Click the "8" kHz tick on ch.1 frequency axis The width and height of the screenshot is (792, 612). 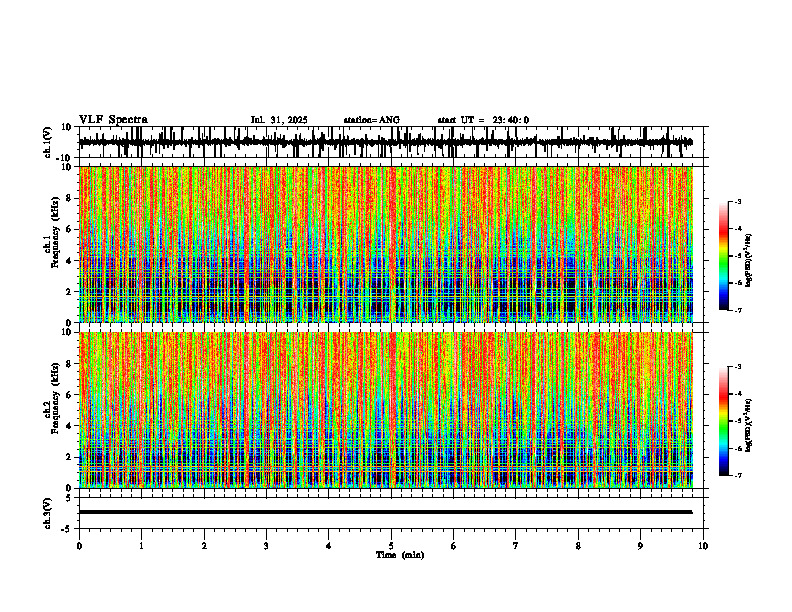pos(70,198)
